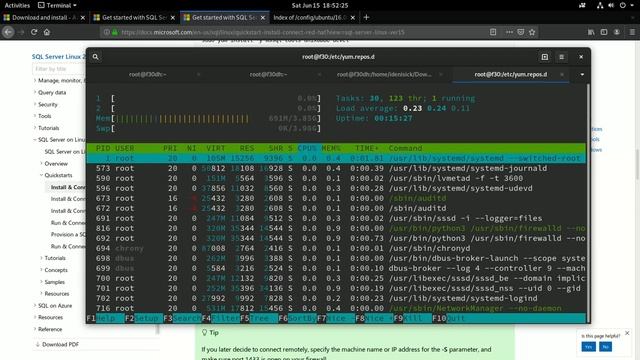Image resolution: width=640 pixels, height=360 pixels.
Task: Click the browser page scrollbar
Action: point(637,164)
